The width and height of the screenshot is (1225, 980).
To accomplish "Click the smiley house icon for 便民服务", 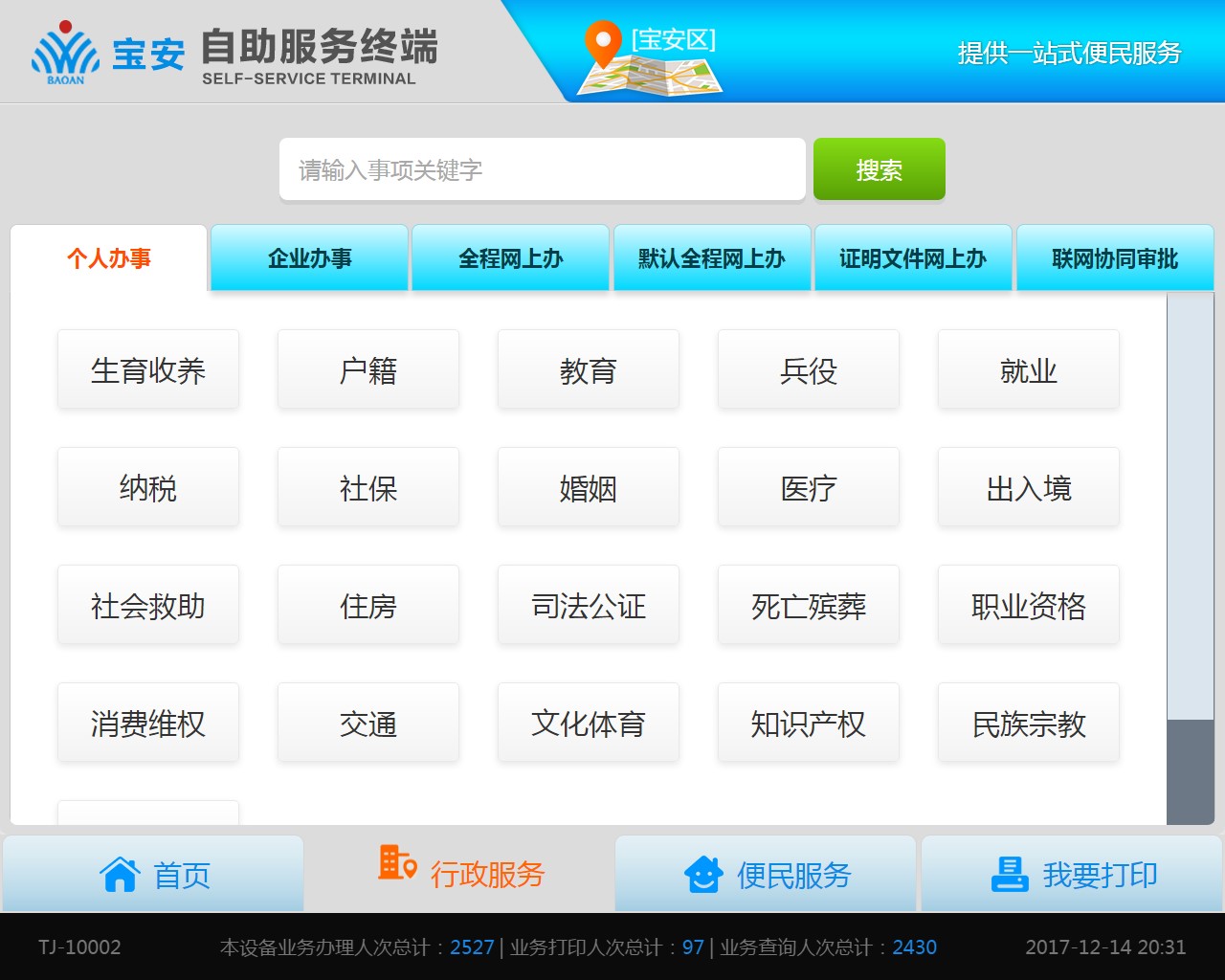I will (703, 874).
